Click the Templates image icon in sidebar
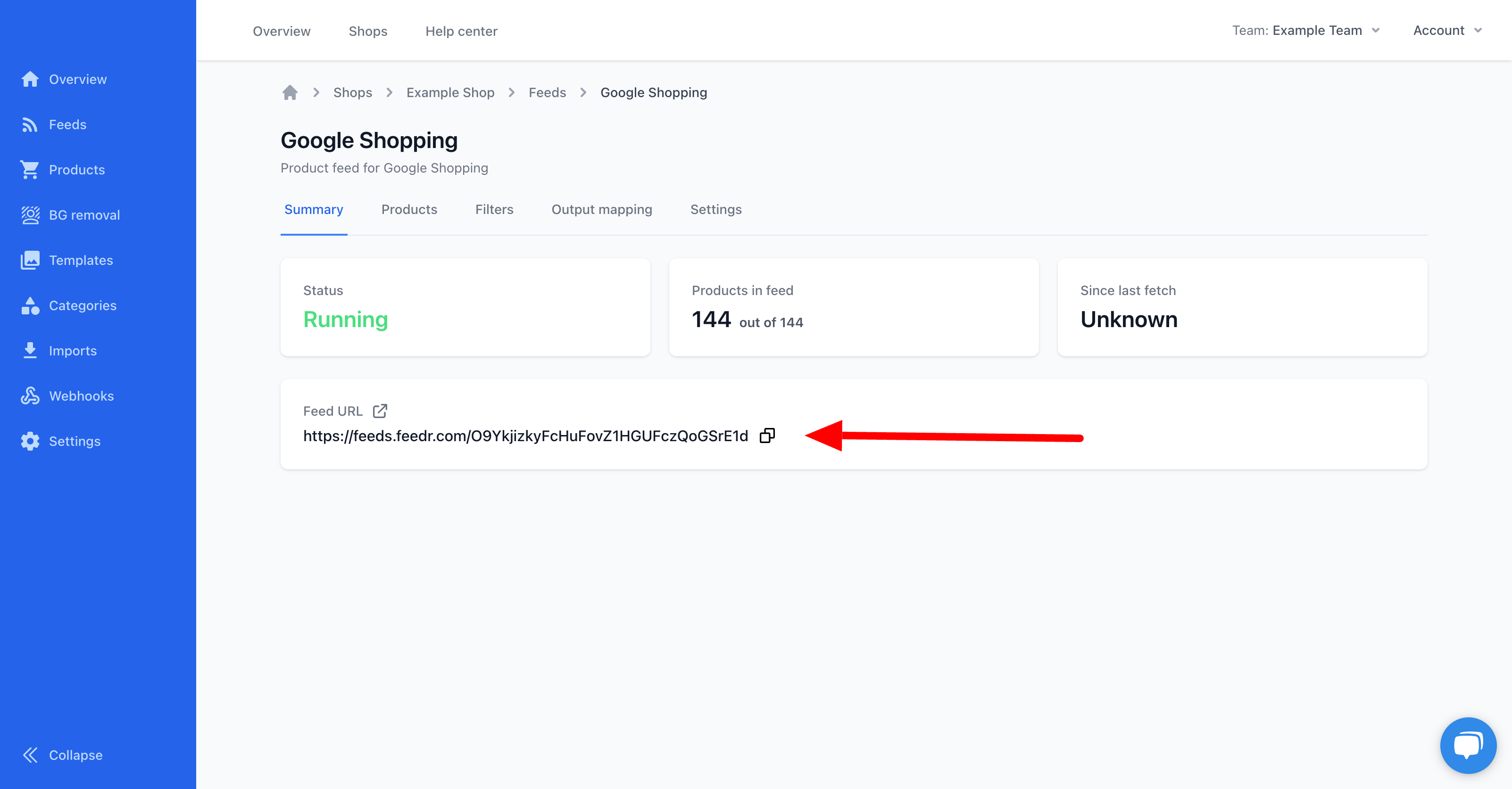This screenshot has height=789, width=1512. point(30,260)
